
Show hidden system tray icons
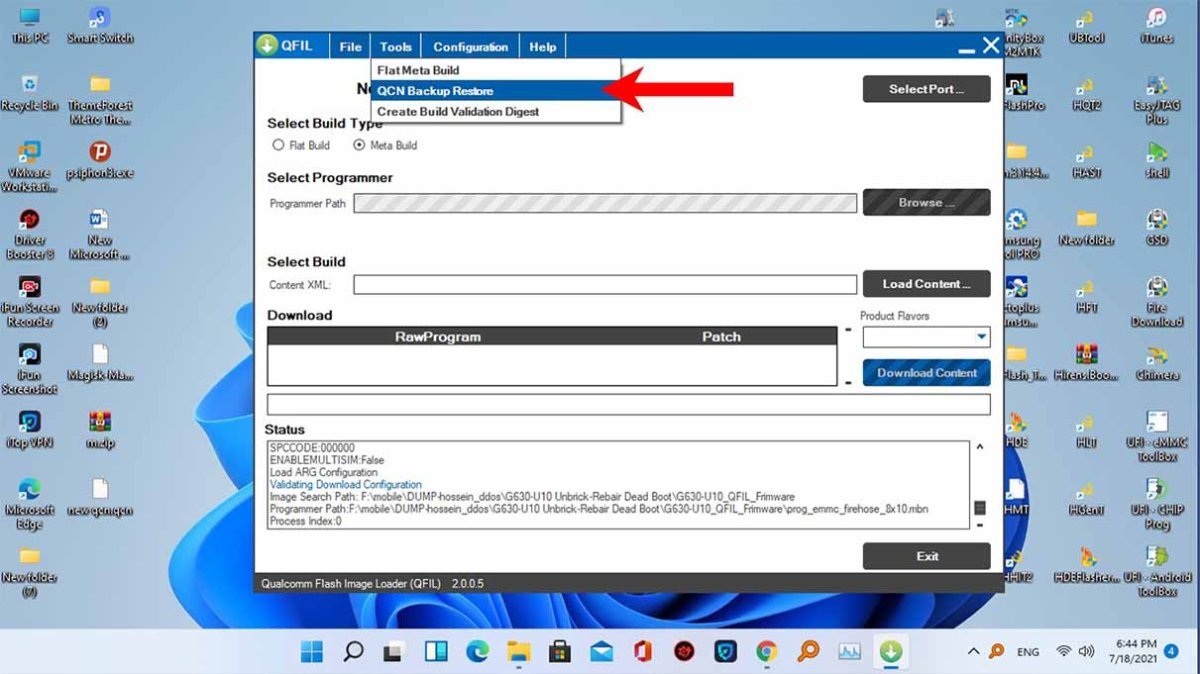click(x=973, y=652)
